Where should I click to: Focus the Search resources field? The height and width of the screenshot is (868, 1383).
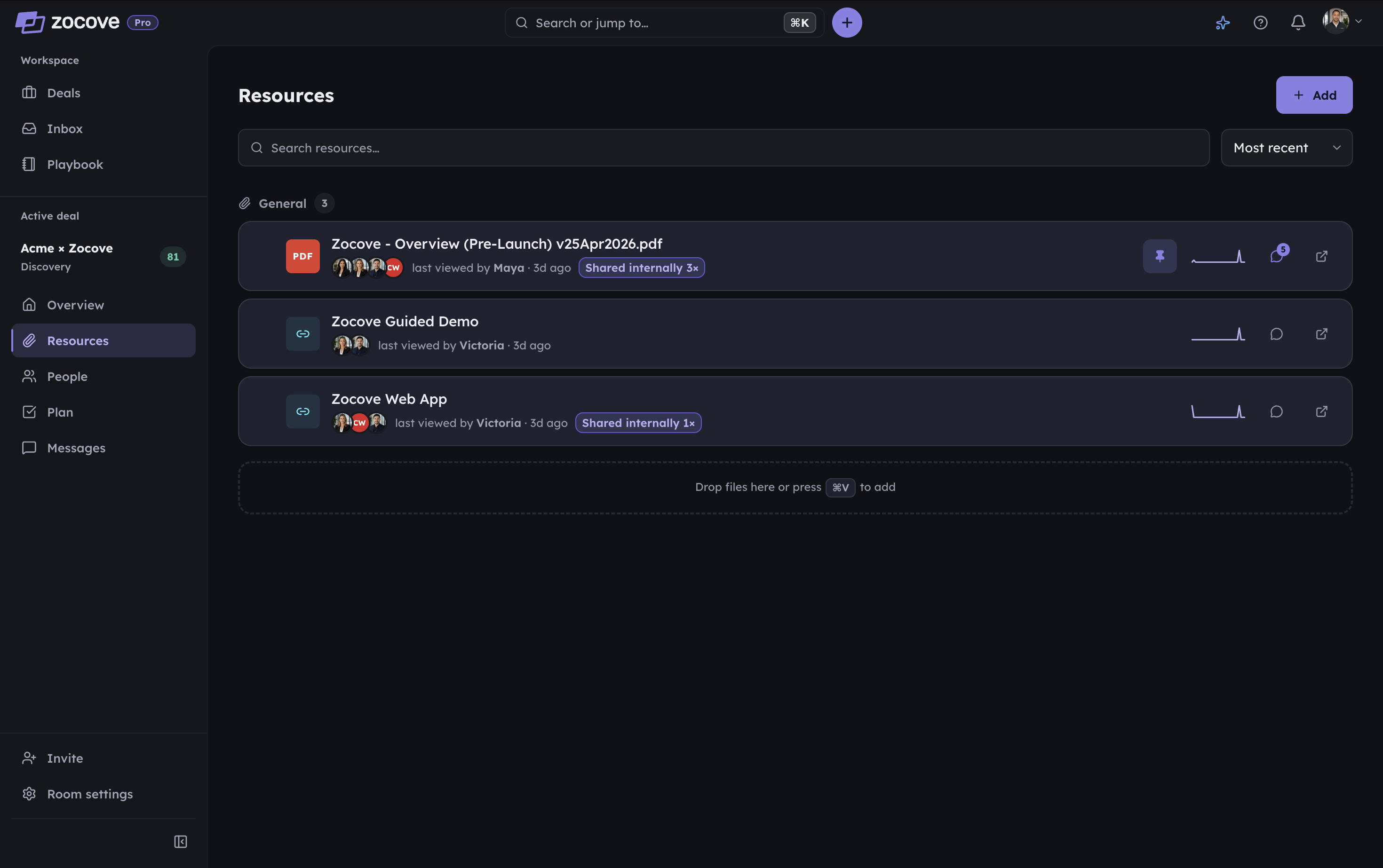coord(723,148)
